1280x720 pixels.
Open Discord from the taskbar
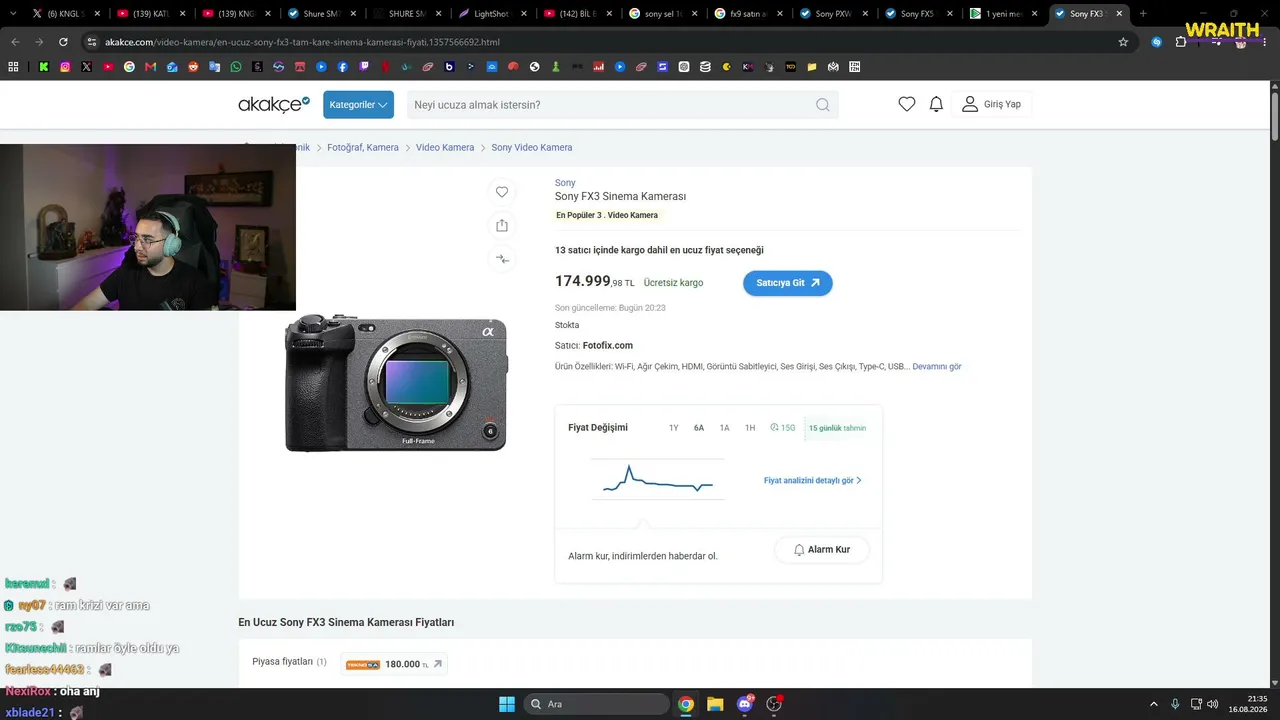coord(745,704)
